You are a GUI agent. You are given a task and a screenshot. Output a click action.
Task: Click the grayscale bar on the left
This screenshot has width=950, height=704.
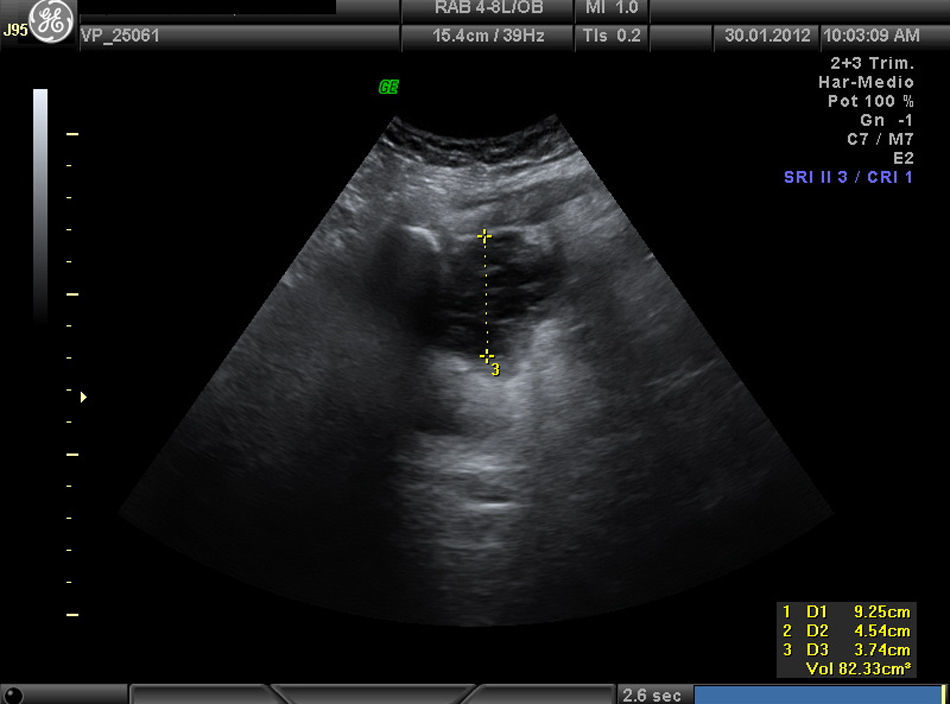point(40,200)
